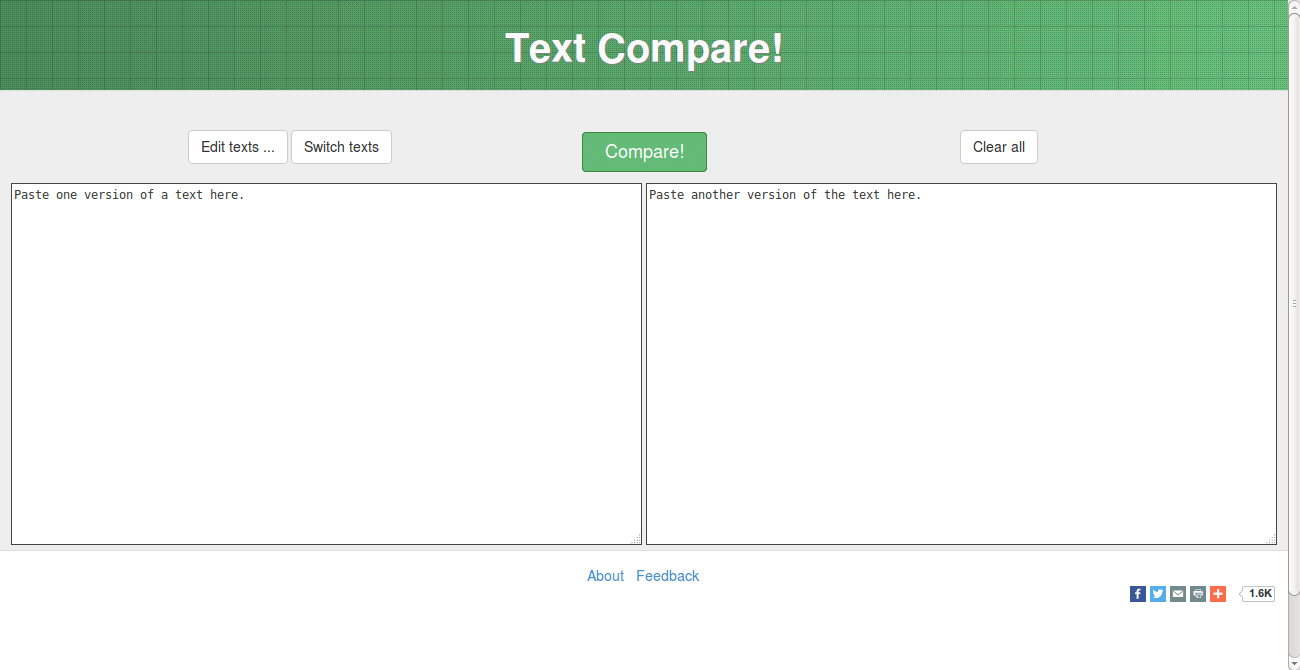The image size is (1300, 670).
Task: Click the scrollbar up arrow
Action: pyautogui.click(x=1294, y=6)
